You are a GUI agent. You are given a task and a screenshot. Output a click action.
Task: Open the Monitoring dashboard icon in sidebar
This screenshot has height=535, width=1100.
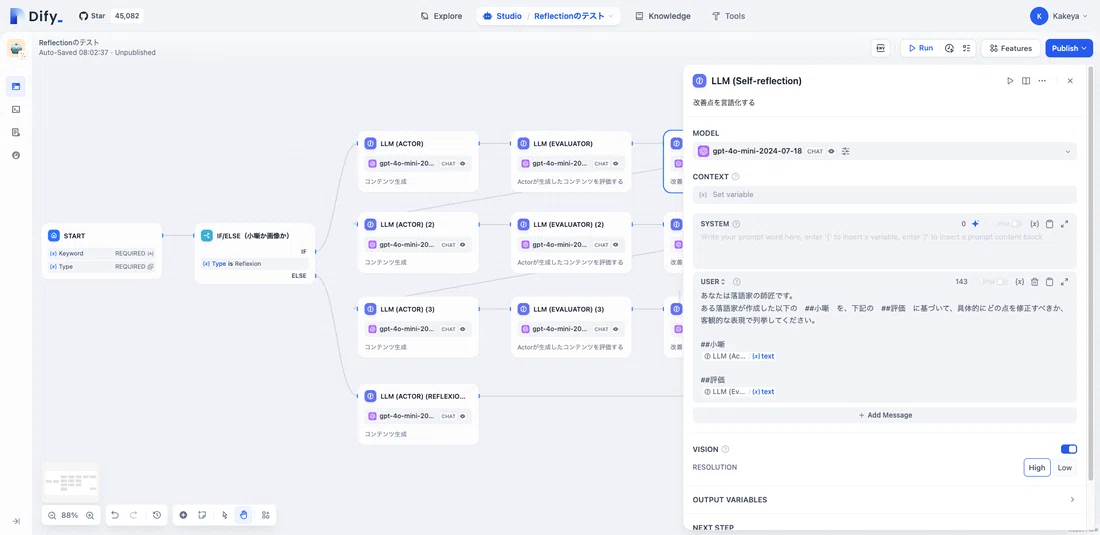tap(16, 155)
